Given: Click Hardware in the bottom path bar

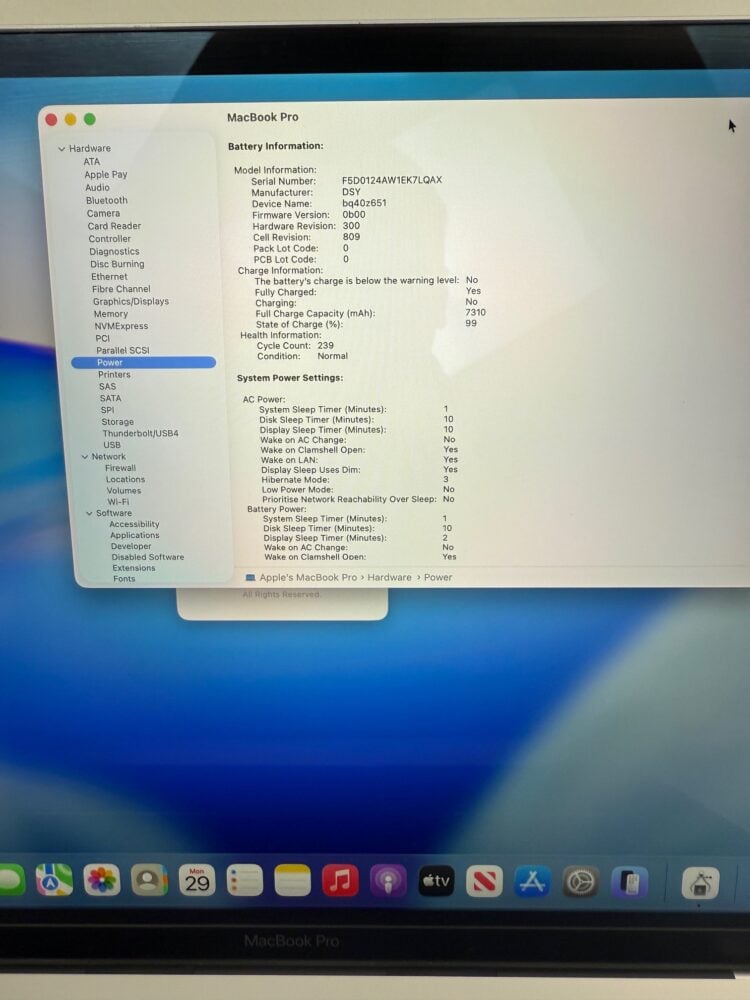Looking at the screenshot, I should point(389,578).
